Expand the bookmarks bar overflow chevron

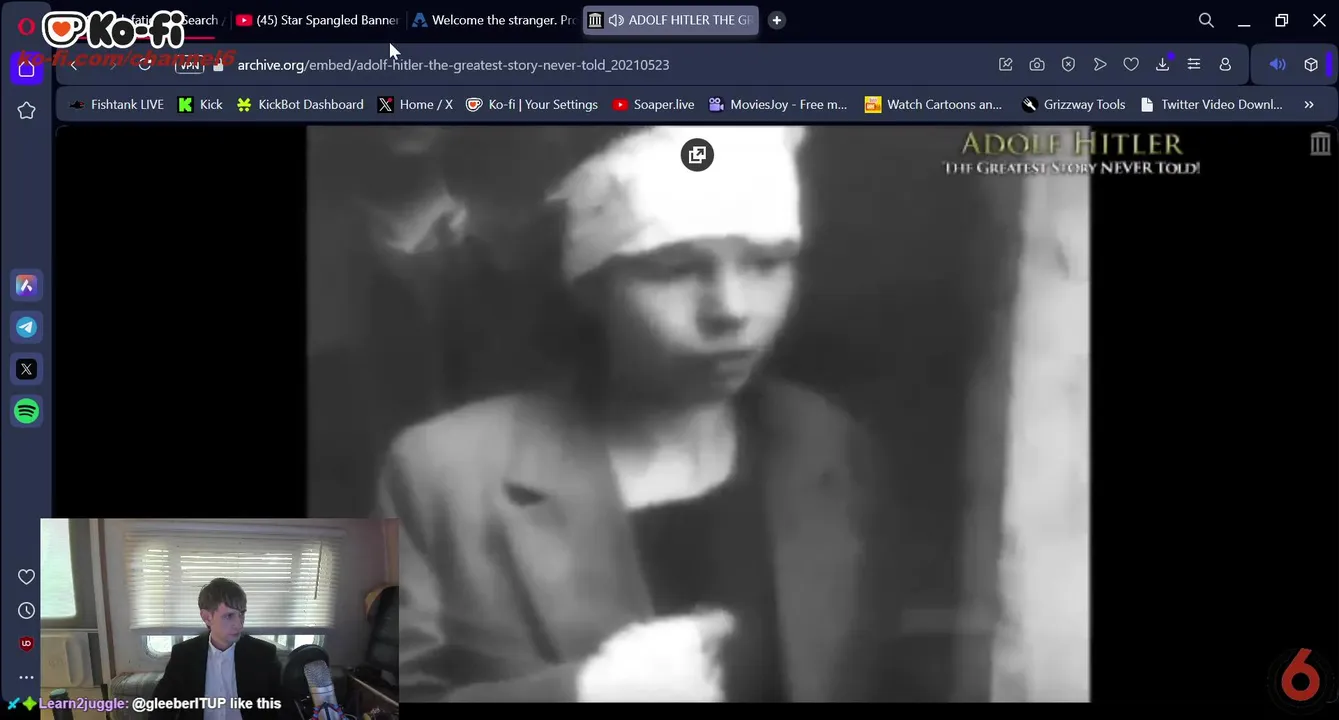[1309, 104]
